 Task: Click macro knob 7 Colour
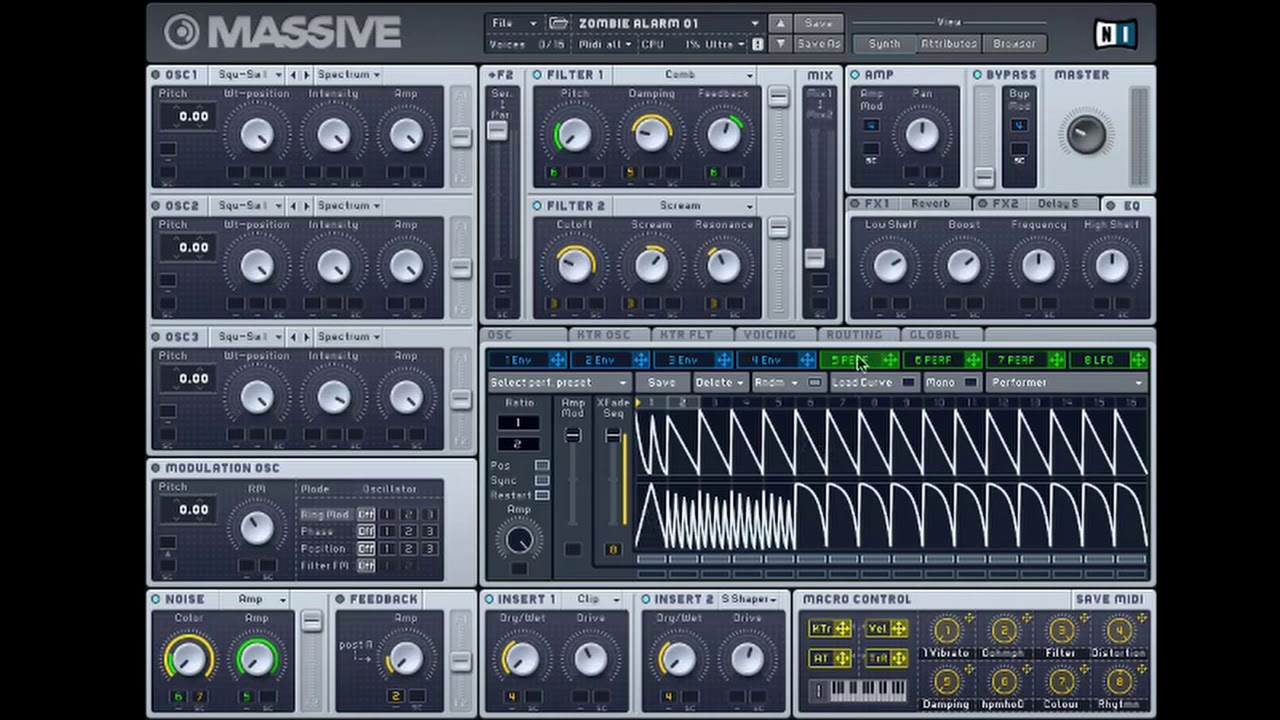pyautogui.click(x=1061, y=682)
